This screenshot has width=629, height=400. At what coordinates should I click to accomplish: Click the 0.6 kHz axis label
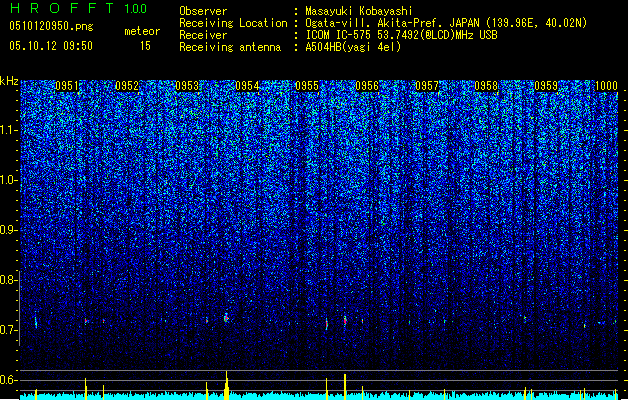pyautogui.click(x=9, y=380)
